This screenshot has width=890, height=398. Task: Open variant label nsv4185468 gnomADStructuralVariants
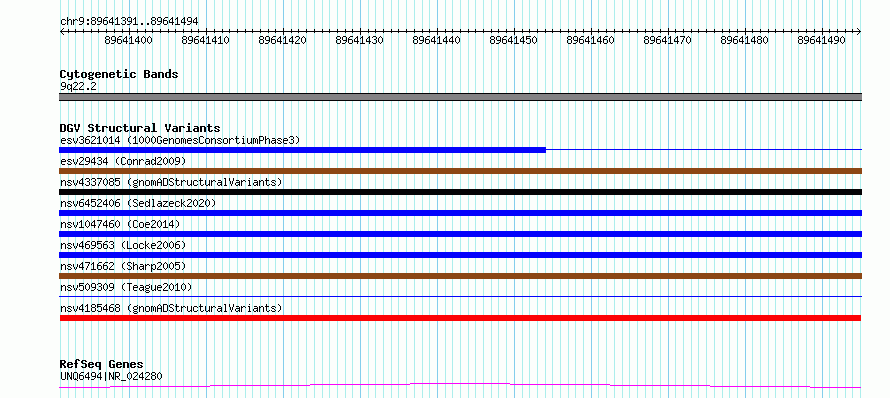pyautogui.click(x=171, y=308)
